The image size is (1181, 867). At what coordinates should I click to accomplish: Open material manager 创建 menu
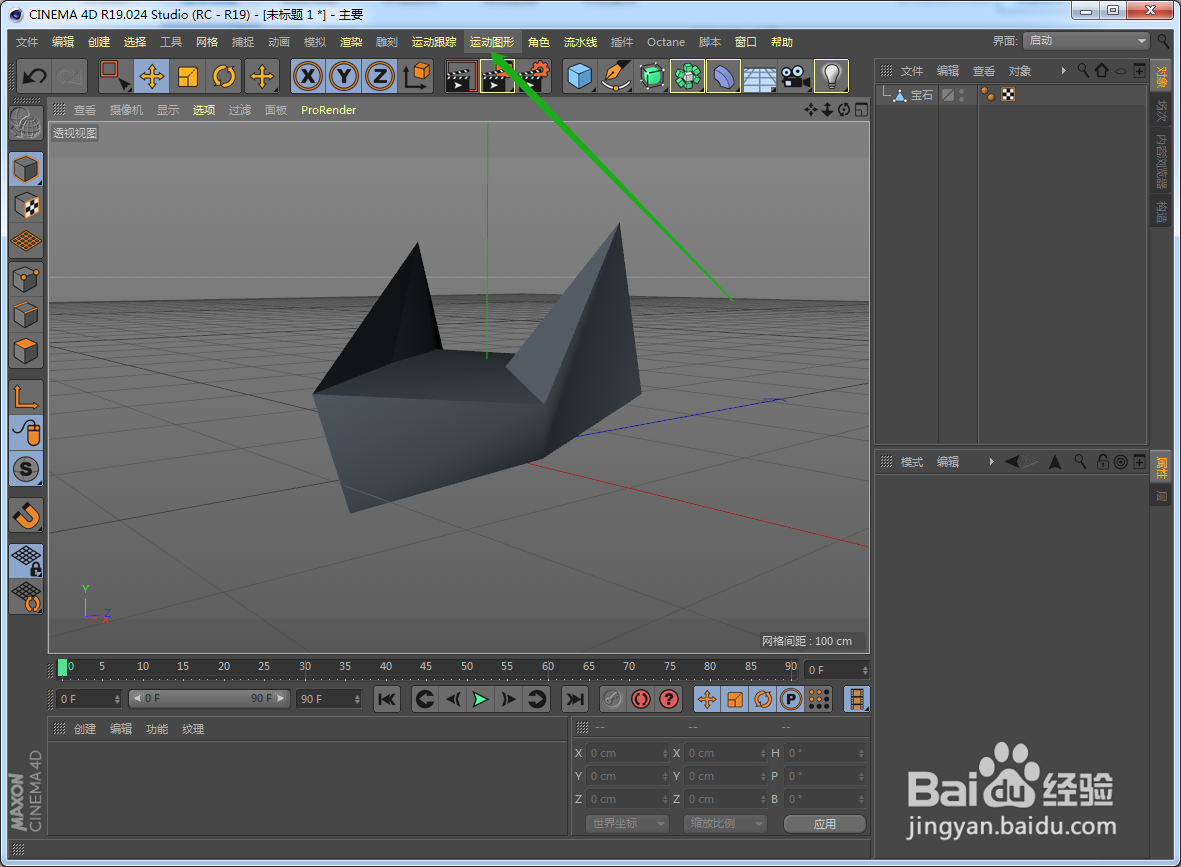coord(84,729)
